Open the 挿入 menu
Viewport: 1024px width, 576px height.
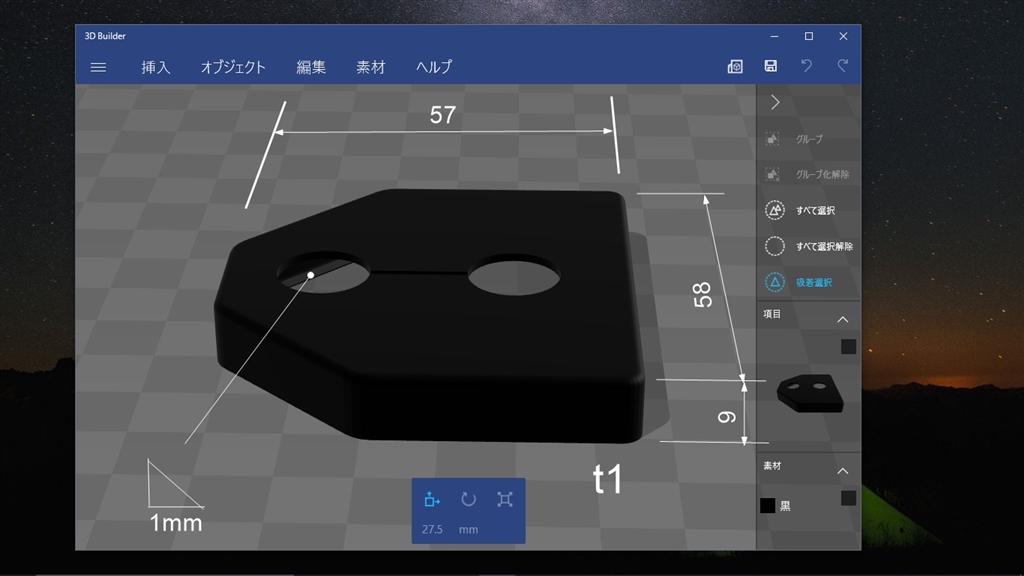[x=155, y=67]
